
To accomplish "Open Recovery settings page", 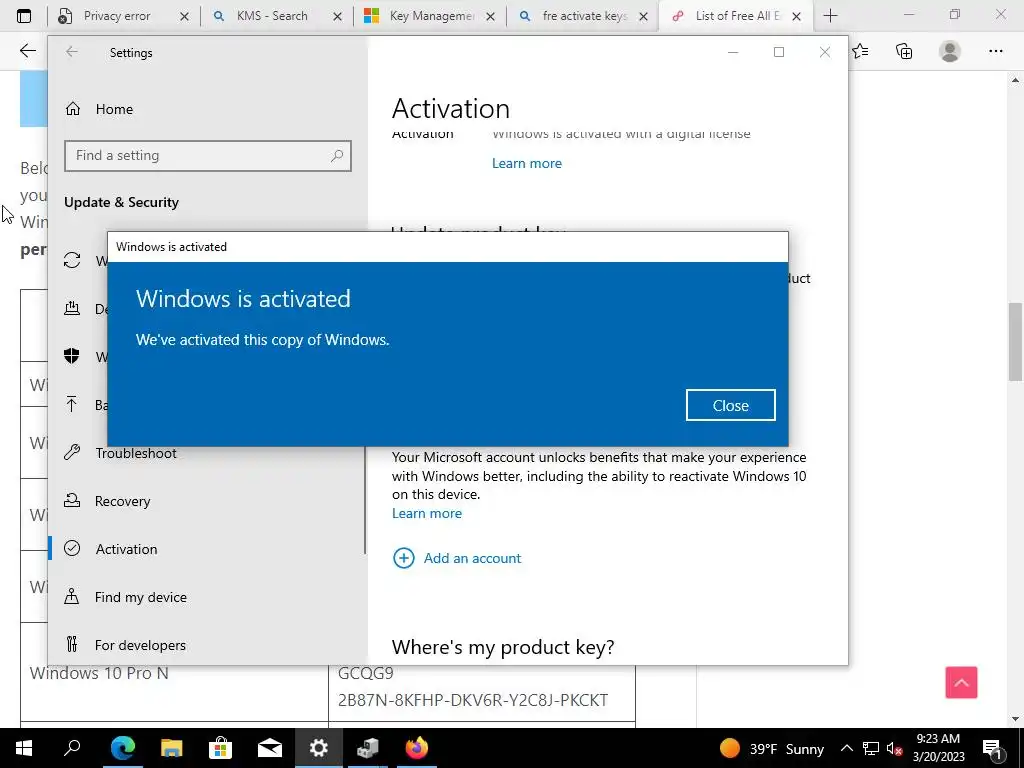I will point(122,501).
